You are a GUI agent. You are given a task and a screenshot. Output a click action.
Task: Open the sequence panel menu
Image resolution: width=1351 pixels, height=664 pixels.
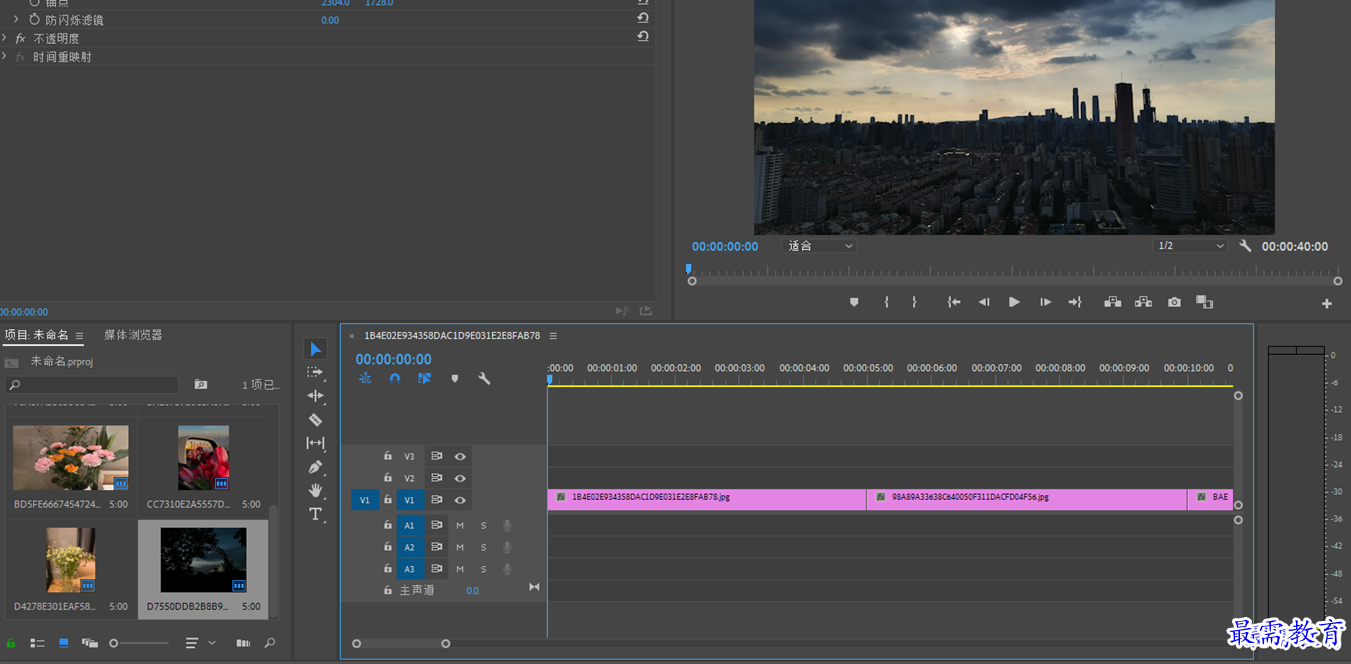(x=553, y=336)
